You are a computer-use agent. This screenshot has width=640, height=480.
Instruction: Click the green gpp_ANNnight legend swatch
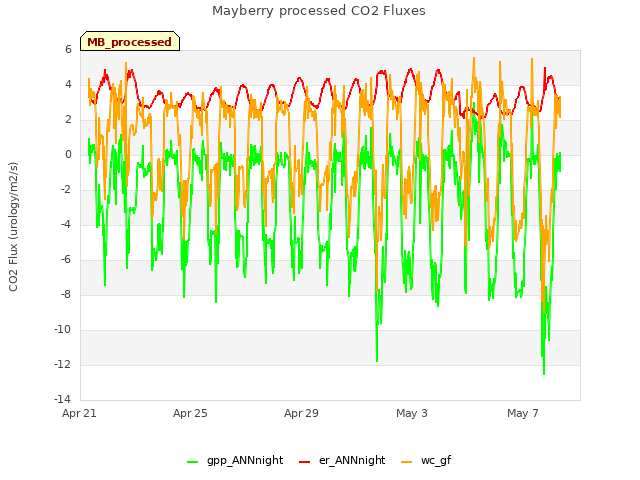click(x=192, y=462)
